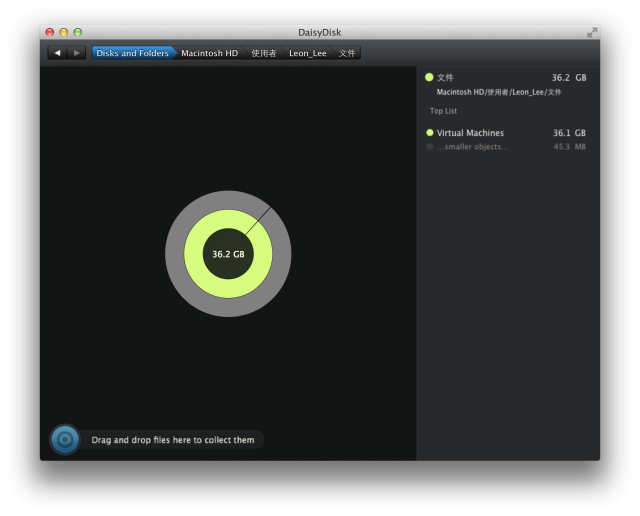Click the gray dot beside smaller objects
Image resolution: width=640 pixels, height=516 pixels.
[x=430, y=147]
